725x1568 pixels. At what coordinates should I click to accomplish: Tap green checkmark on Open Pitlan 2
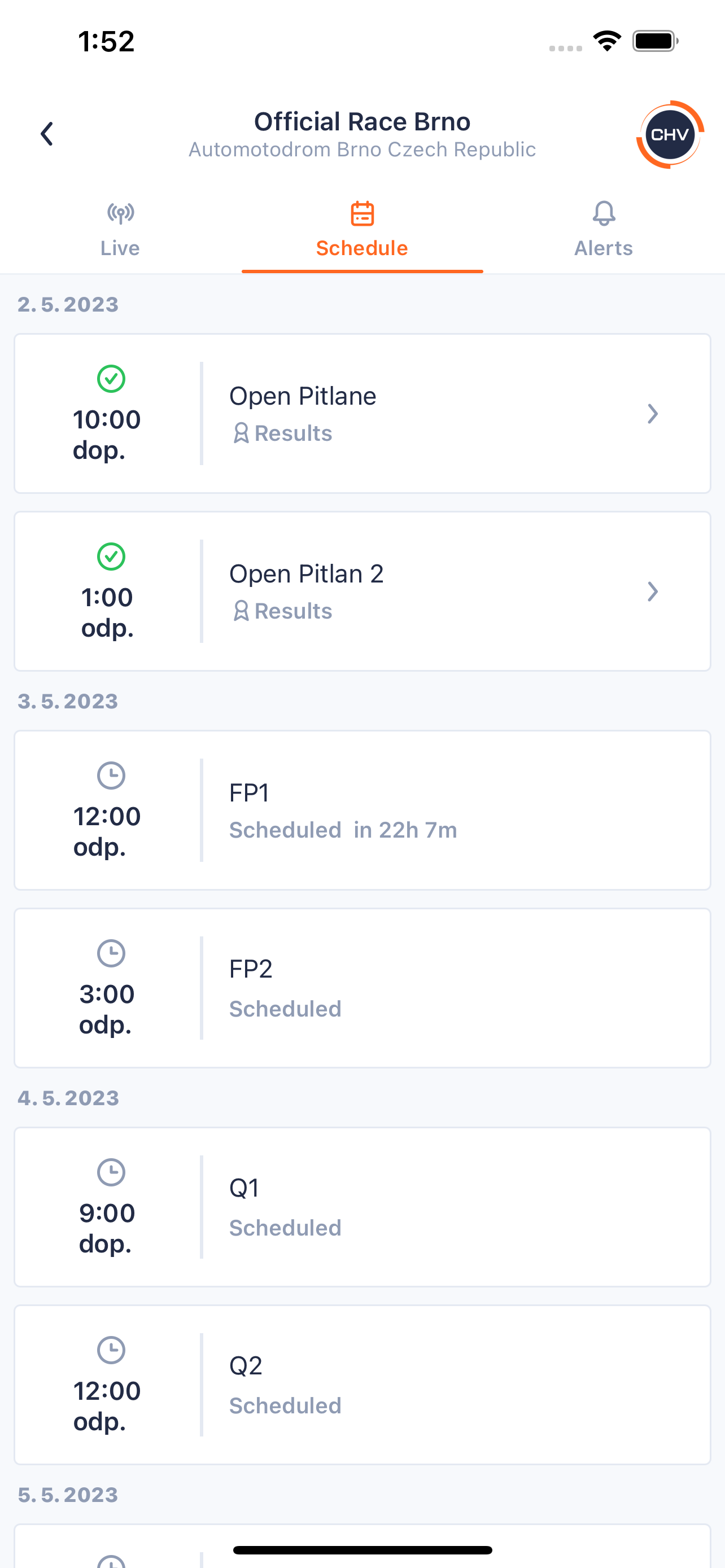coord(111,557)
